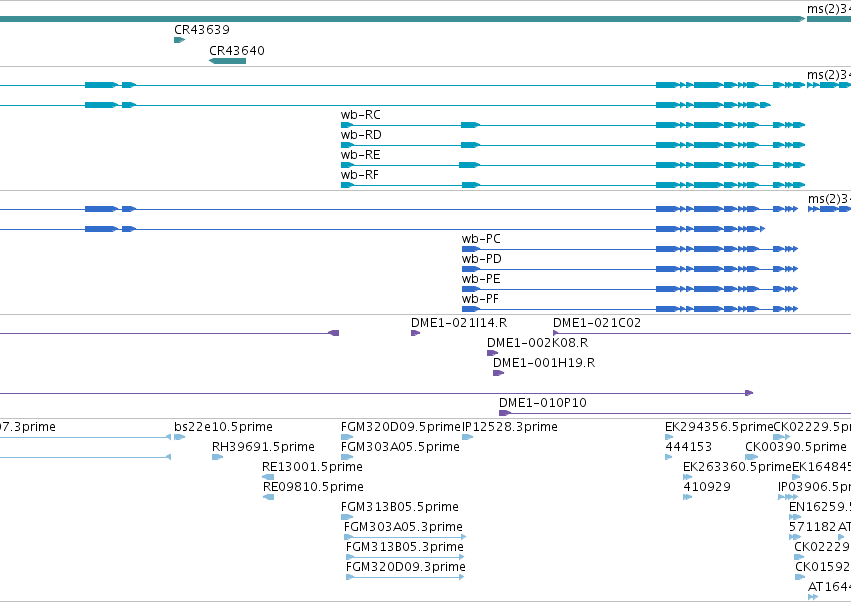This screenshot has height=602, width=851.
Task: Select the wb-RD transcript label
Action: point(361,135)
